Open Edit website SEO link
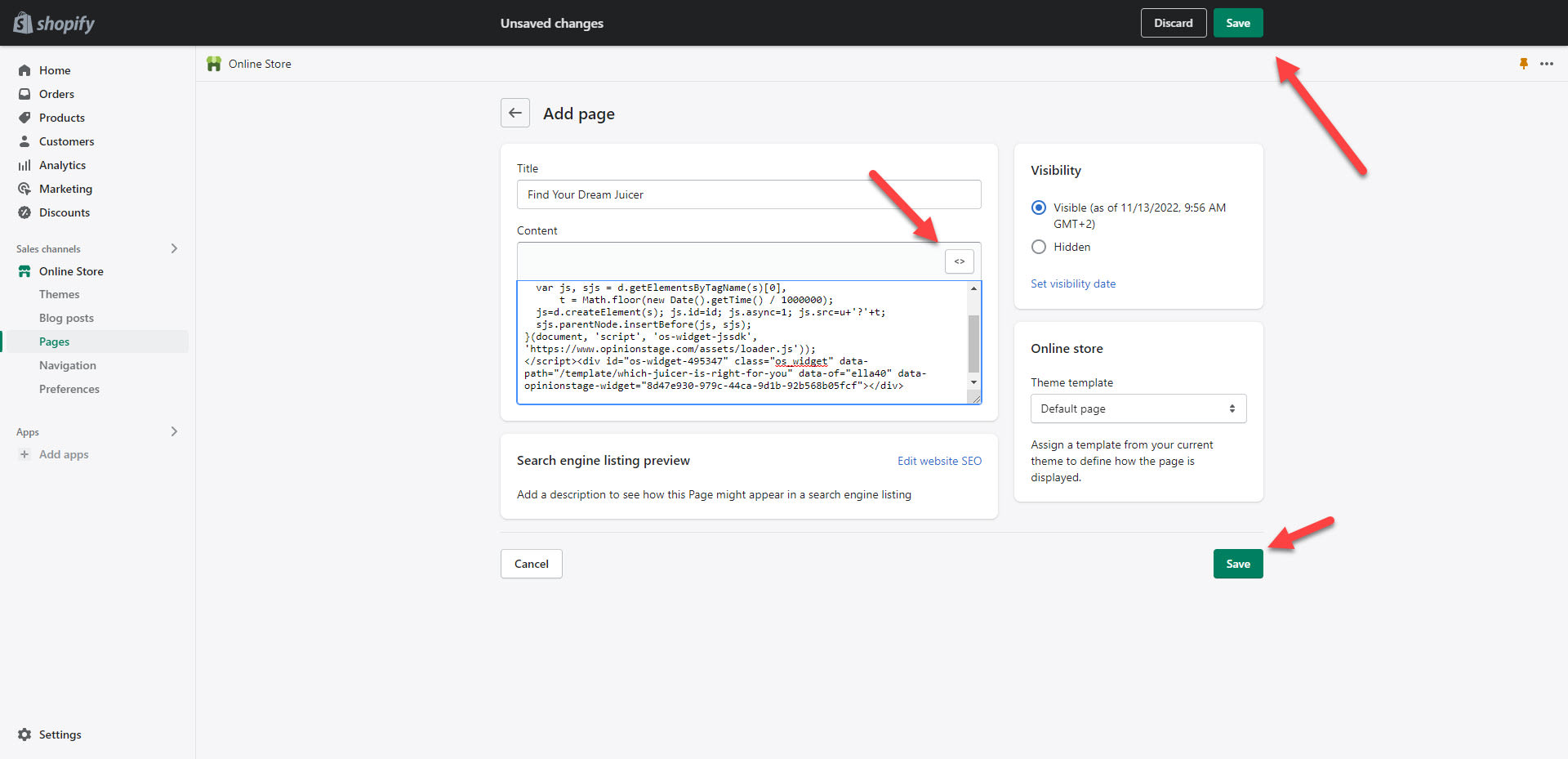The width and height of the screenshot is (1568, 759). tap(939, 461)
